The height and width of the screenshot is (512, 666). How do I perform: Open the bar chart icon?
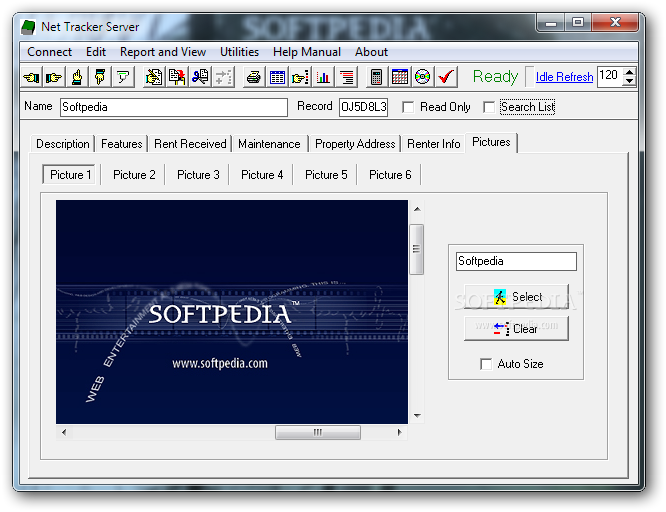coord(323,77)
